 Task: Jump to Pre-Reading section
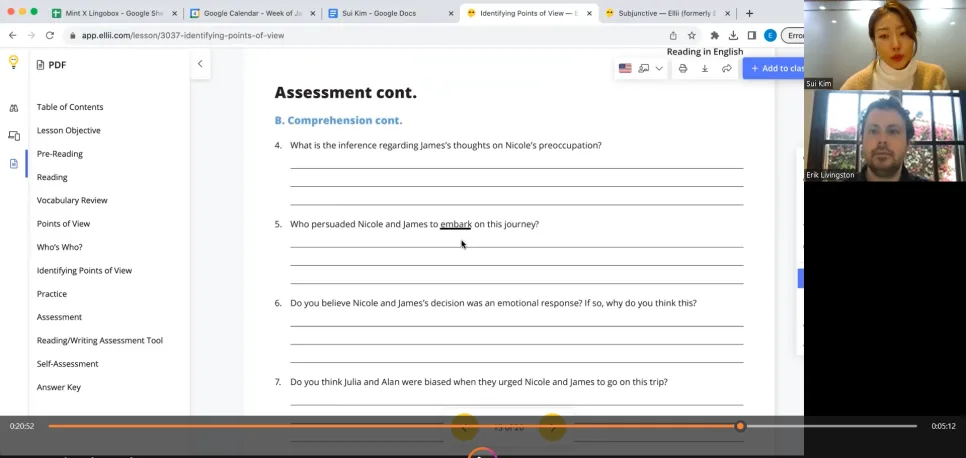click(59, 154)
